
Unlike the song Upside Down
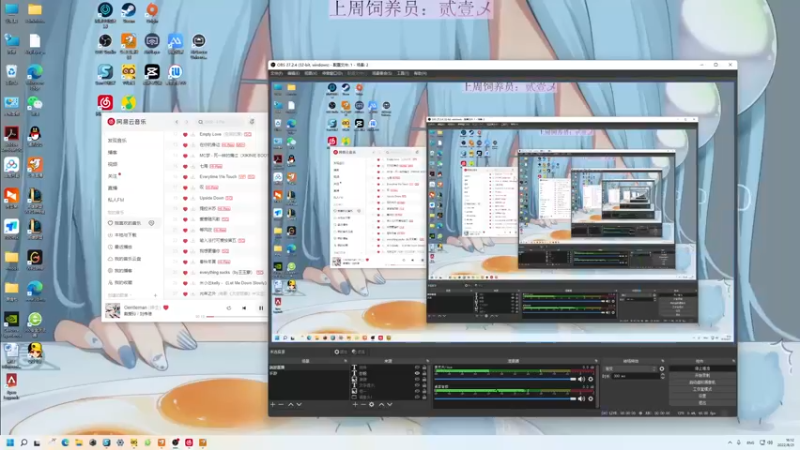pos(185,198)
